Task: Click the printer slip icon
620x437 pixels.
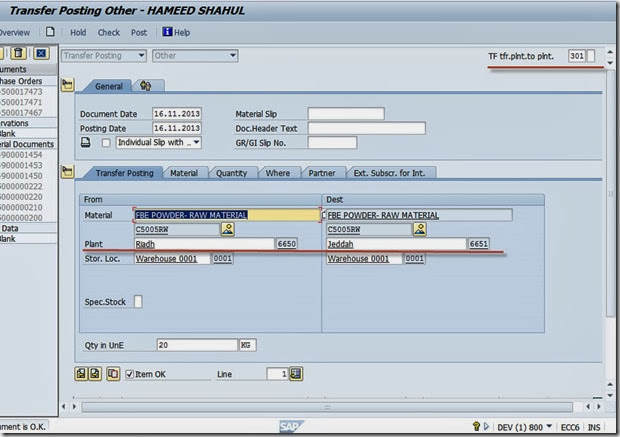Action: point(86,142)
